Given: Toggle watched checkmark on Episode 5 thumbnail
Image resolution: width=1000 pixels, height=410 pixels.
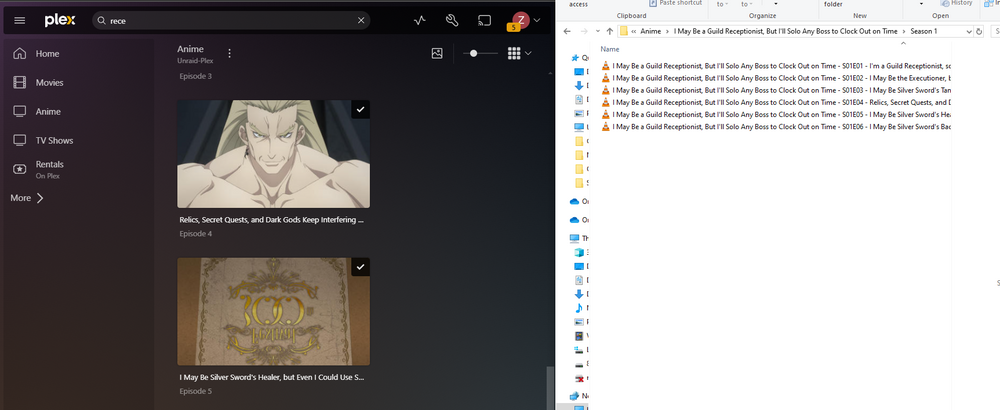Looking at the screenshot, I should tap(360, 267).
